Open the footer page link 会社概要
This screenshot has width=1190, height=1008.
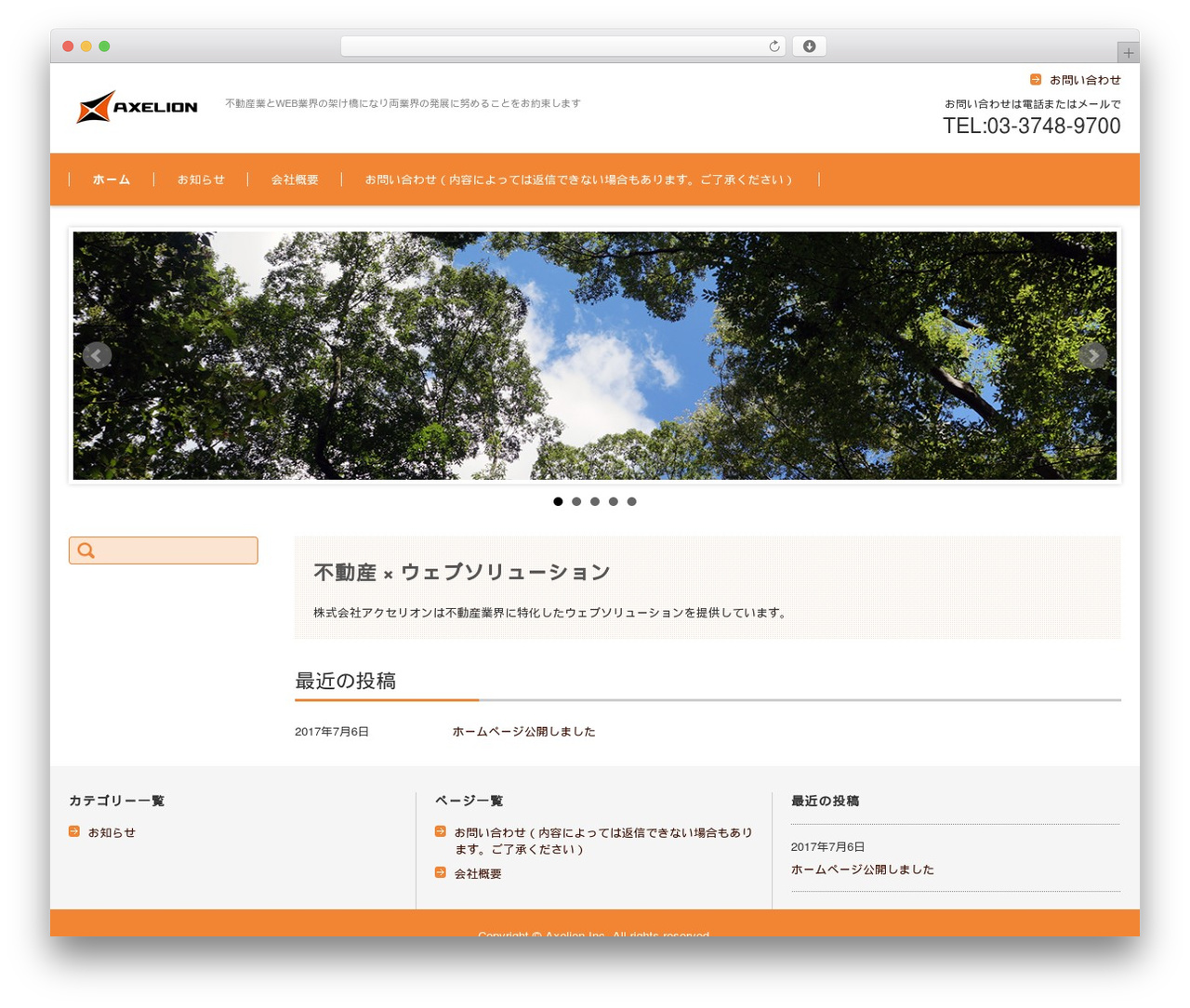478,873
